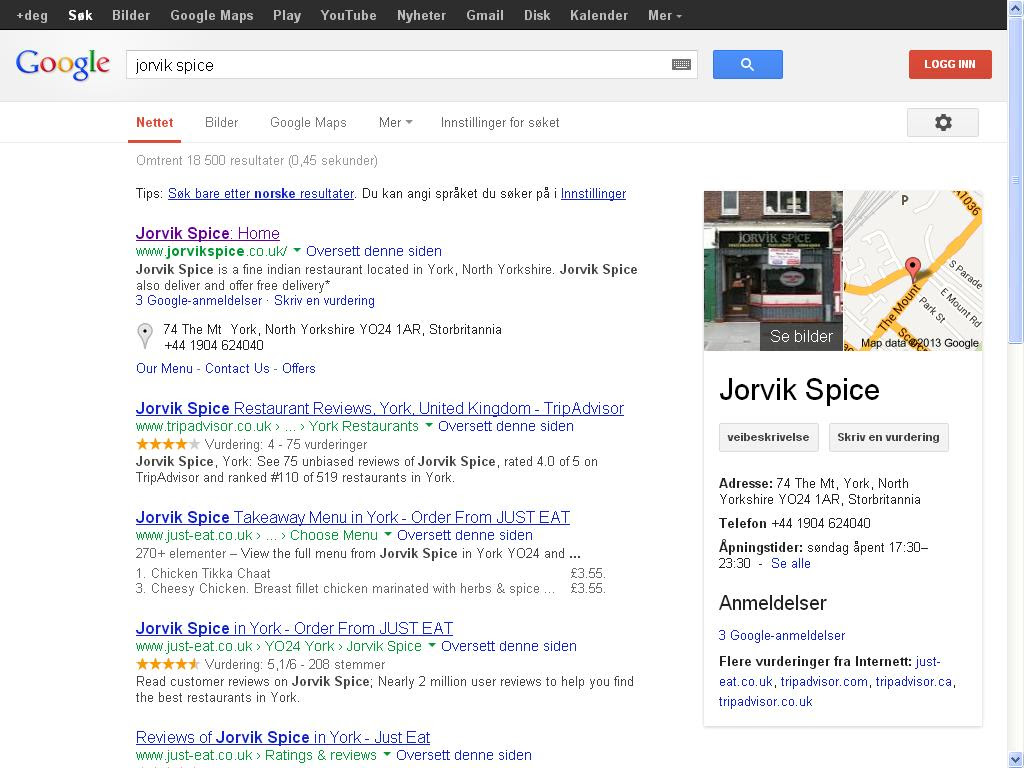Click the Skriv en vurdering button in side panel

pos(888,437)
